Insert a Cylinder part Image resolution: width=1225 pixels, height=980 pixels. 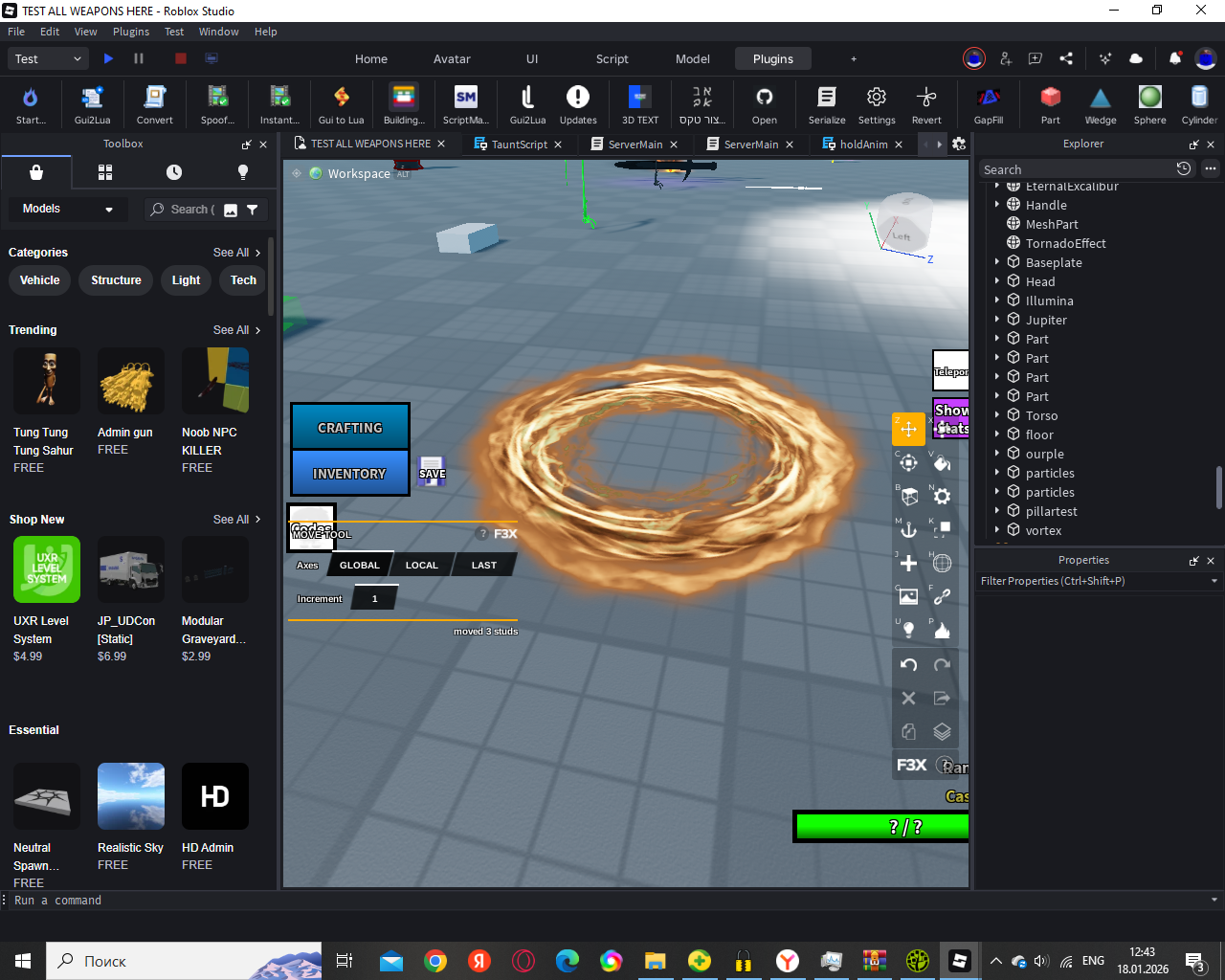1199,104
